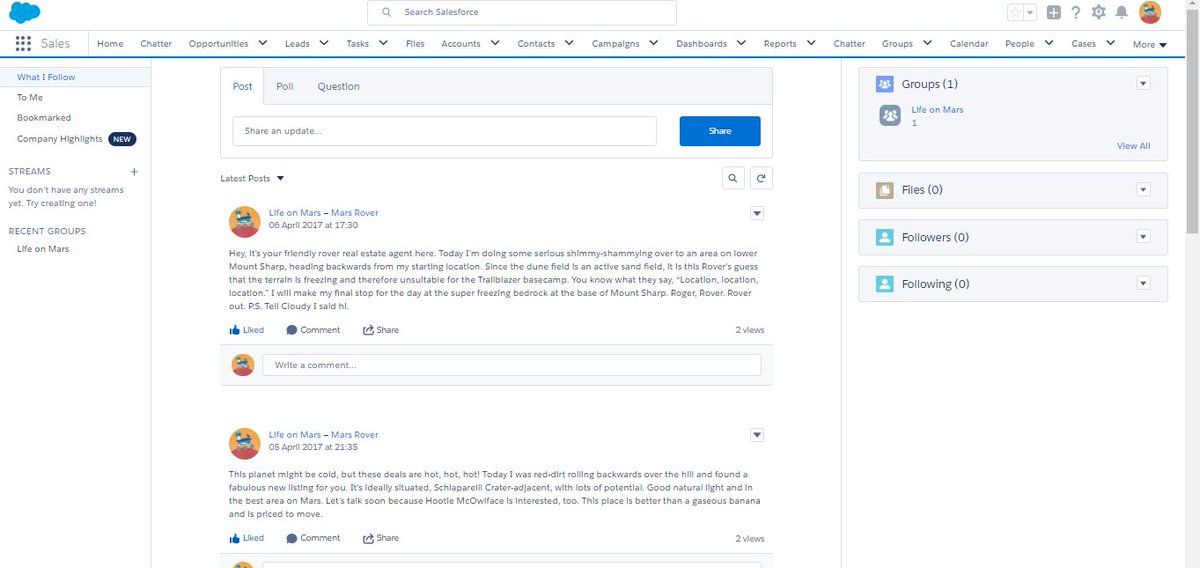This screenshot has width=1200, height=568.
Task: Open the author avatar on 06 April post
Action: click(x=245, y=221)
